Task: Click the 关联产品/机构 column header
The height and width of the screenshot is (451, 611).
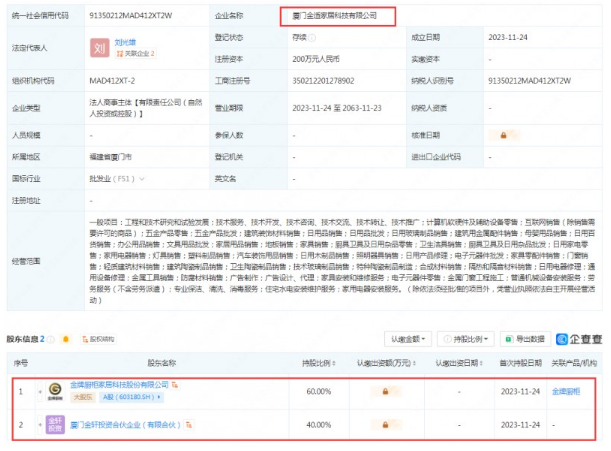Action: (x=574, y=363)
